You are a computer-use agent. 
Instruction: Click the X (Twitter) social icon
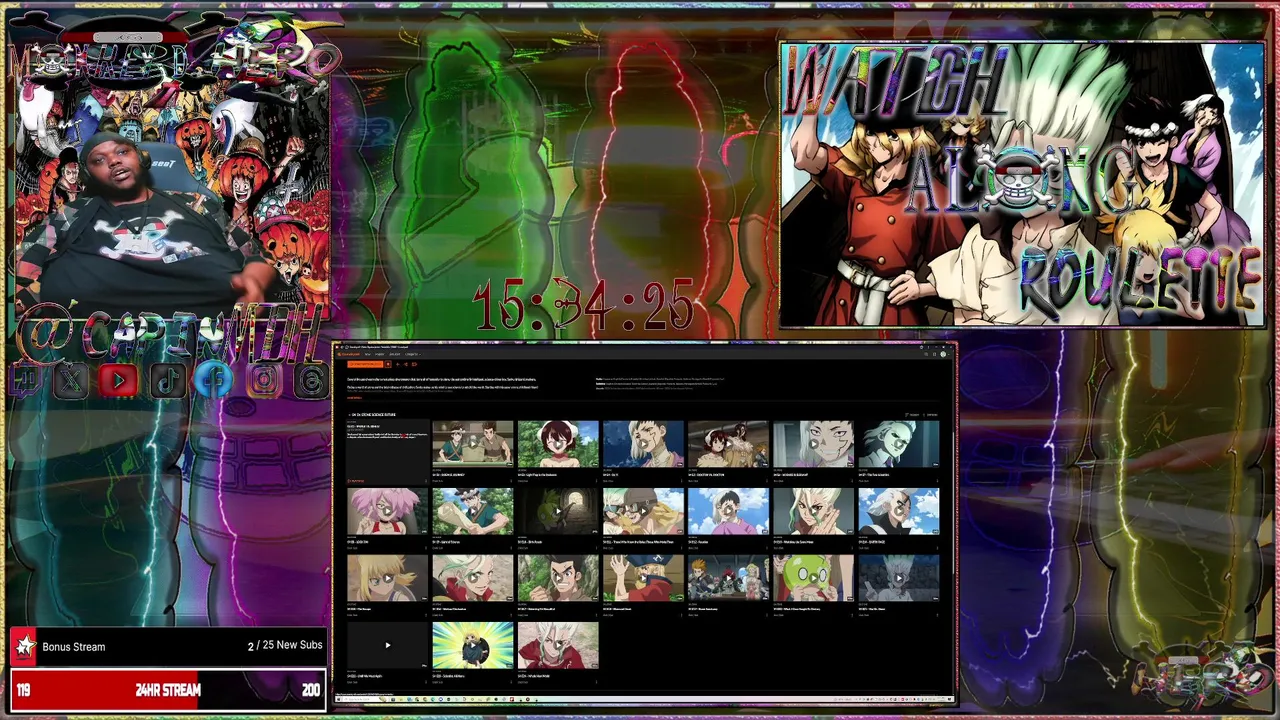[71, 381]
